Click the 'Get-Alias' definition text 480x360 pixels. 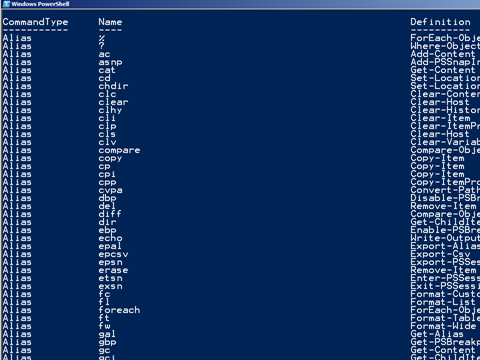437,334
